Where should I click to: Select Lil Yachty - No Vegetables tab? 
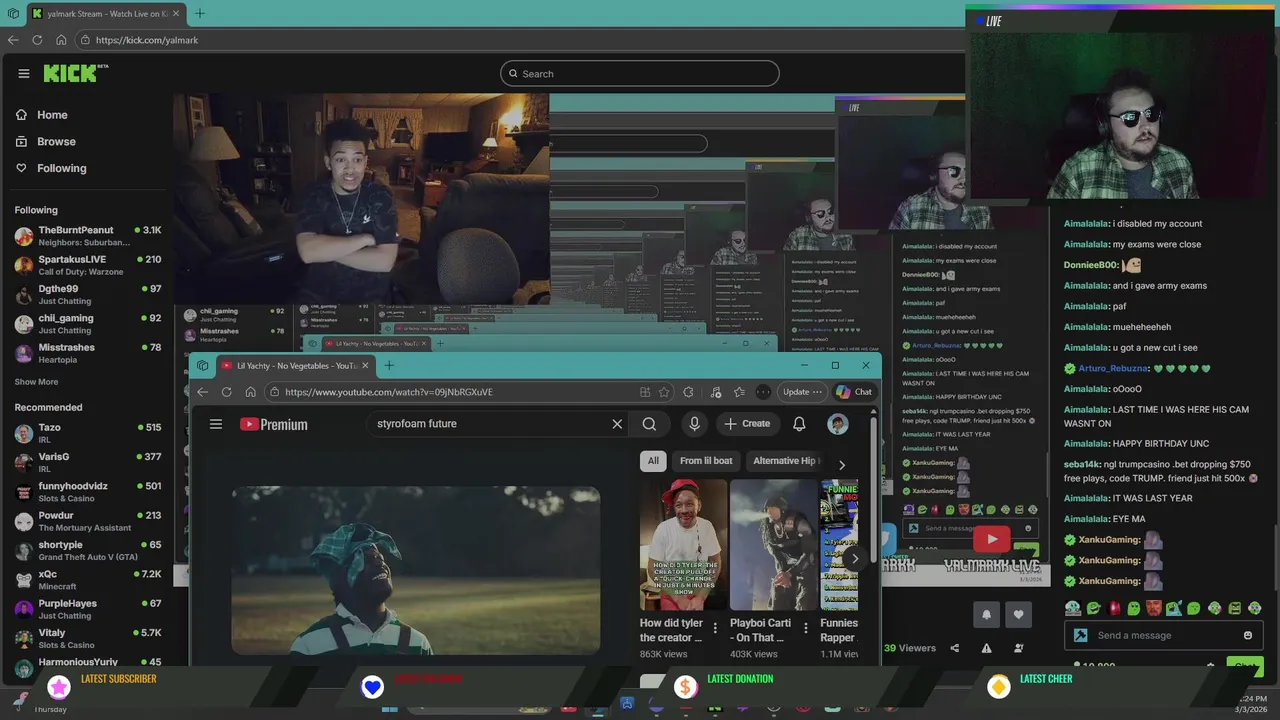(296, 366)
